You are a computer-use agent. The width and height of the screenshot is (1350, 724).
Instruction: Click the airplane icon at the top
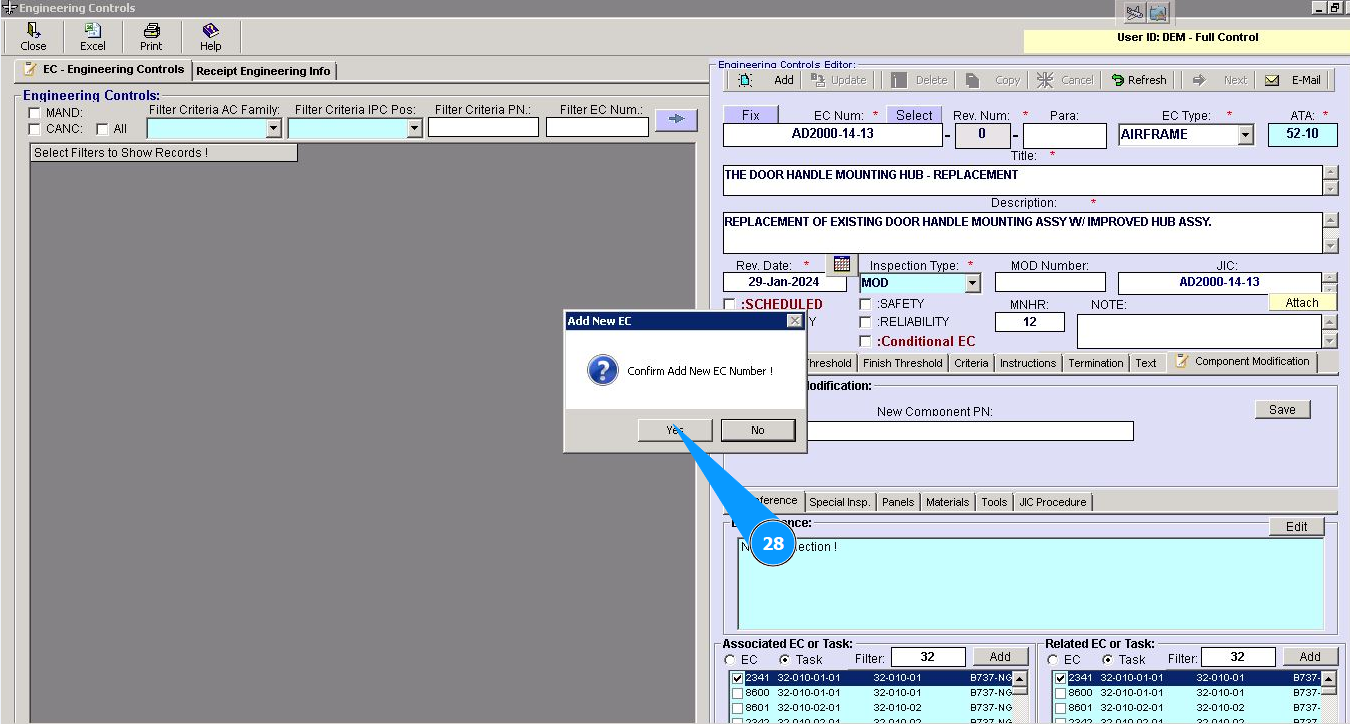pyautogui.click(x=1134, y=12)
